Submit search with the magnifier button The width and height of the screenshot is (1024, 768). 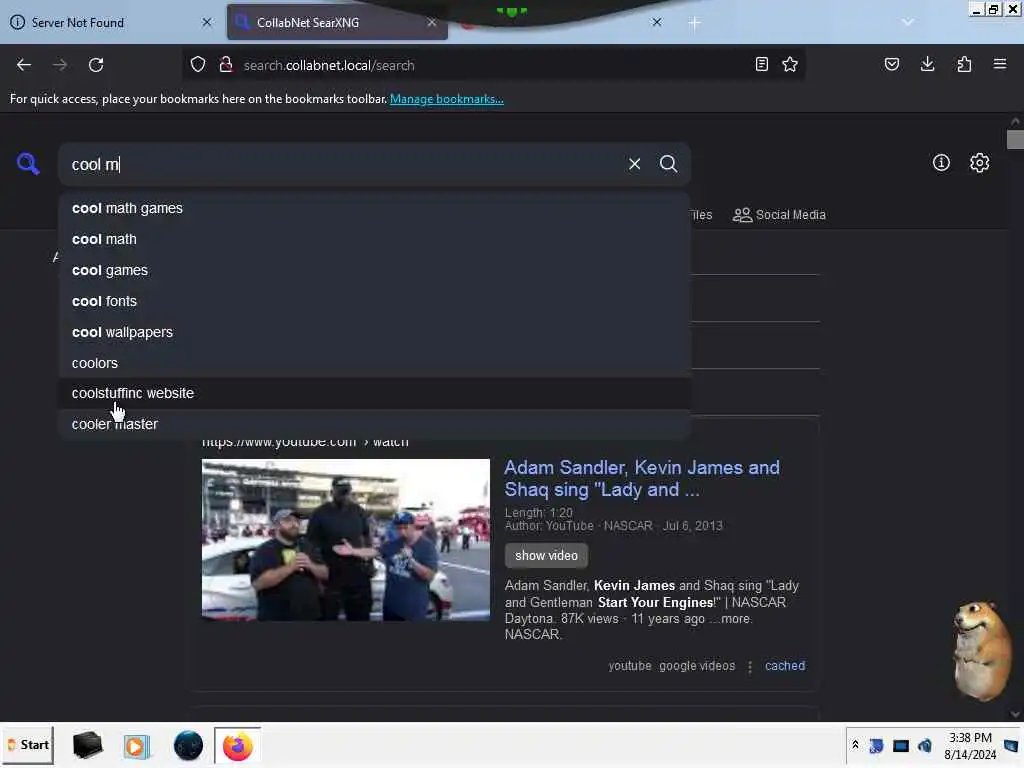point(668,164)
